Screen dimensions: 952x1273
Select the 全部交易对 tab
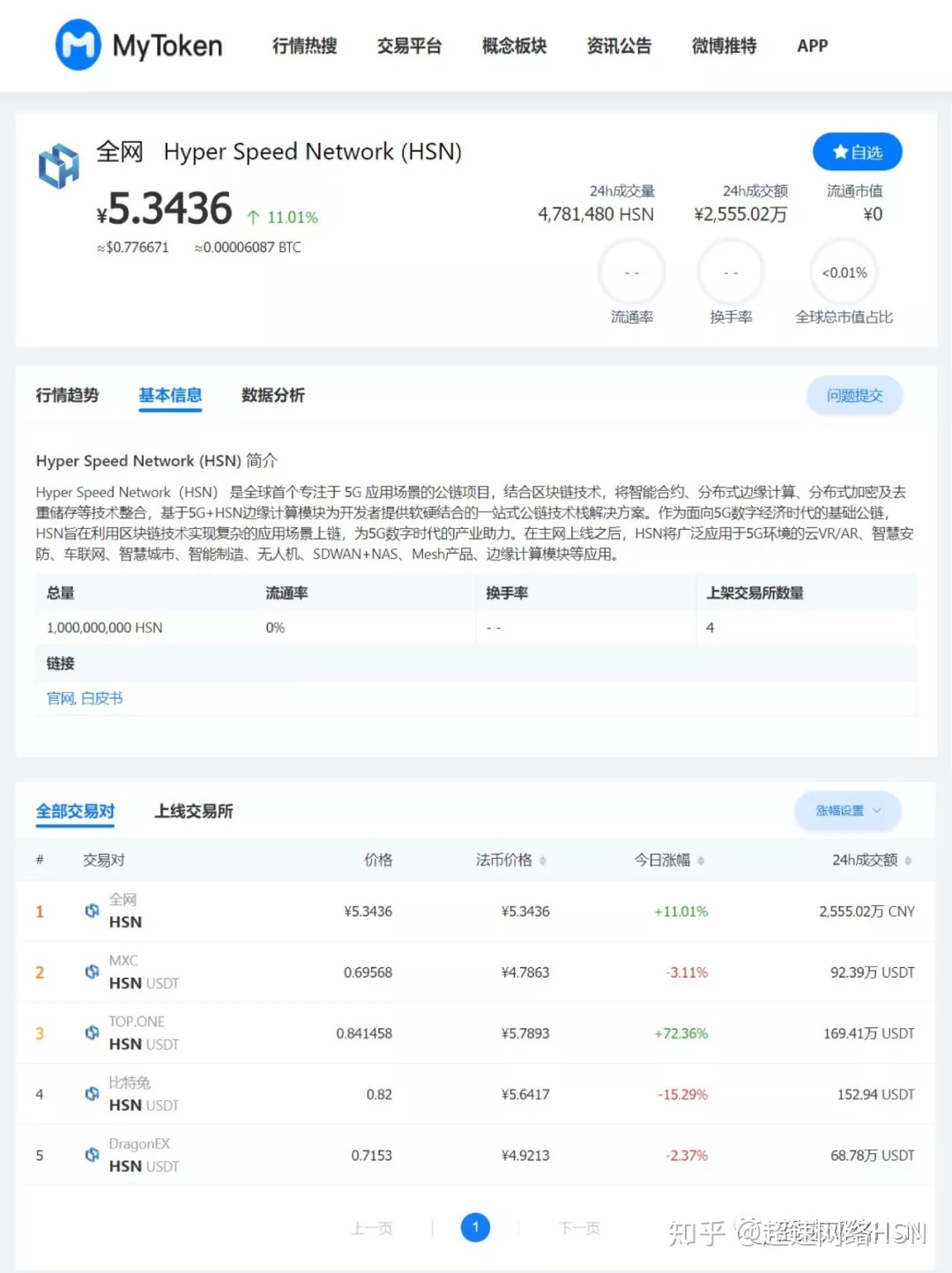point(75,811)
